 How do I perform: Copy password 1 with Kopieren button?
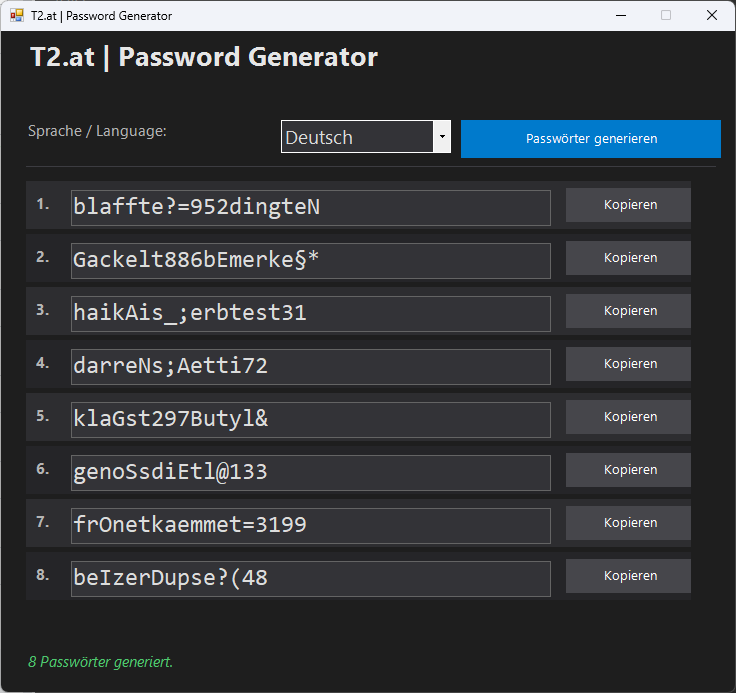point(629,205)
